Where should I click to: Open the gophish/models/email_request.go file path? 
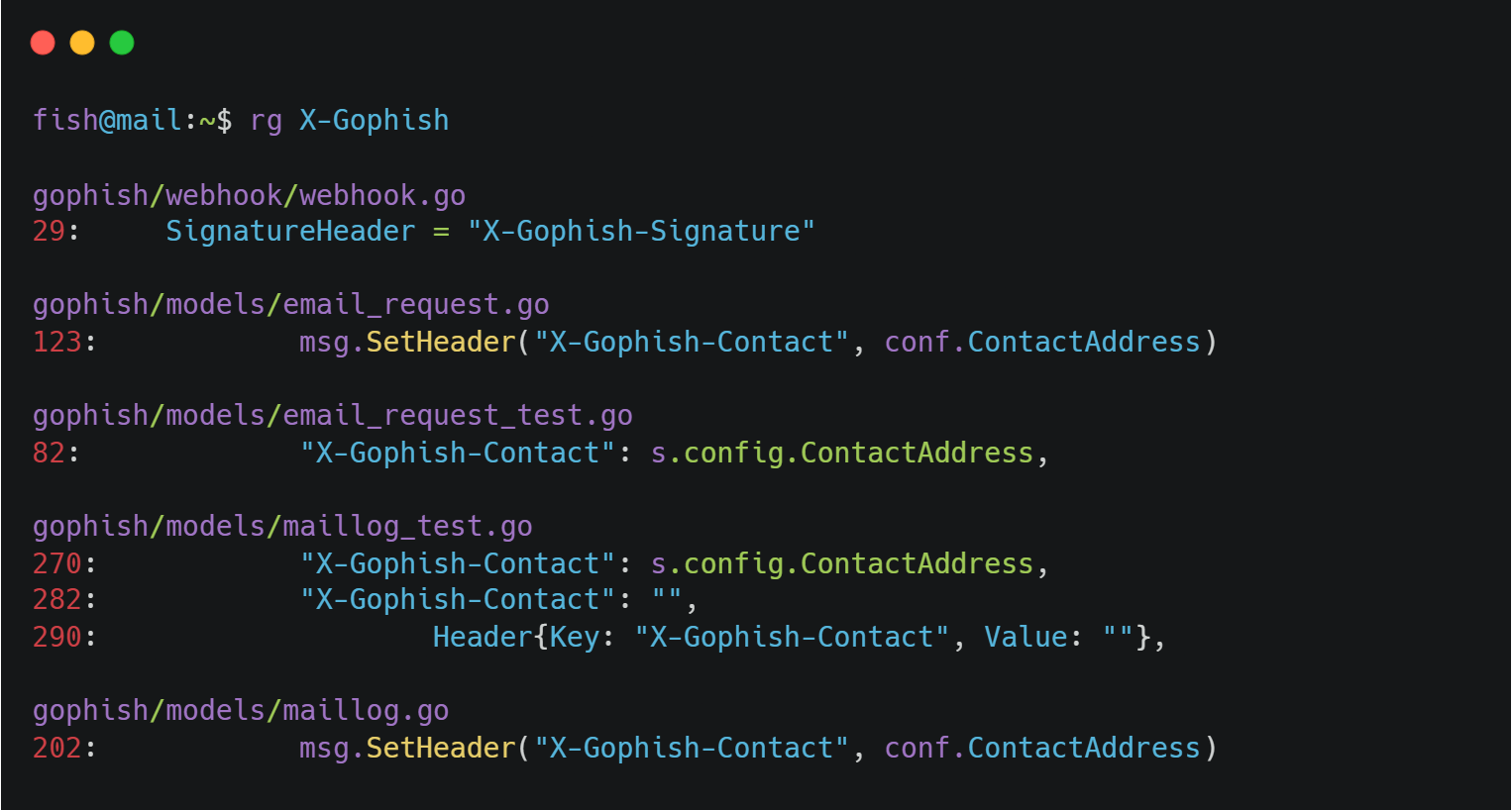(290, 304)
